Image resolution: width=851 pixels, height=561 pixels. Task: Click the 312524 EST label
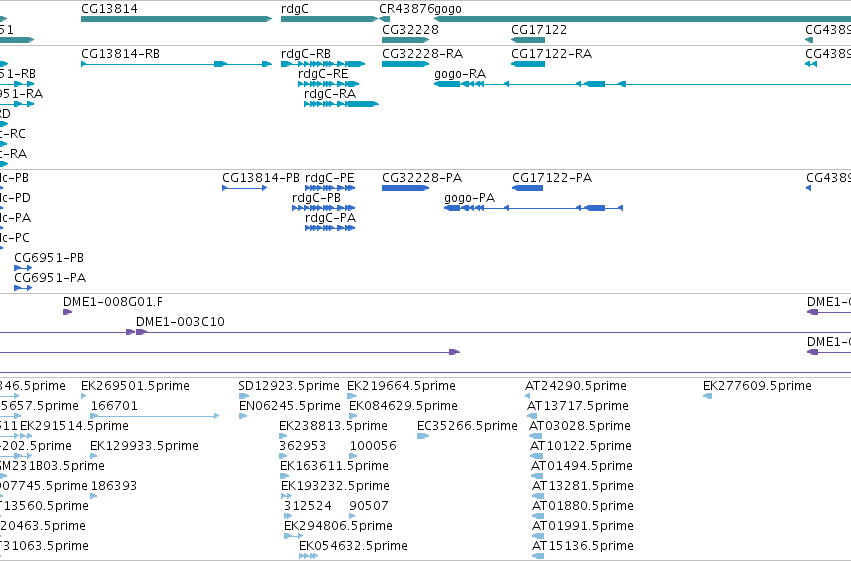pyautogui.click(x=308, y=506)
